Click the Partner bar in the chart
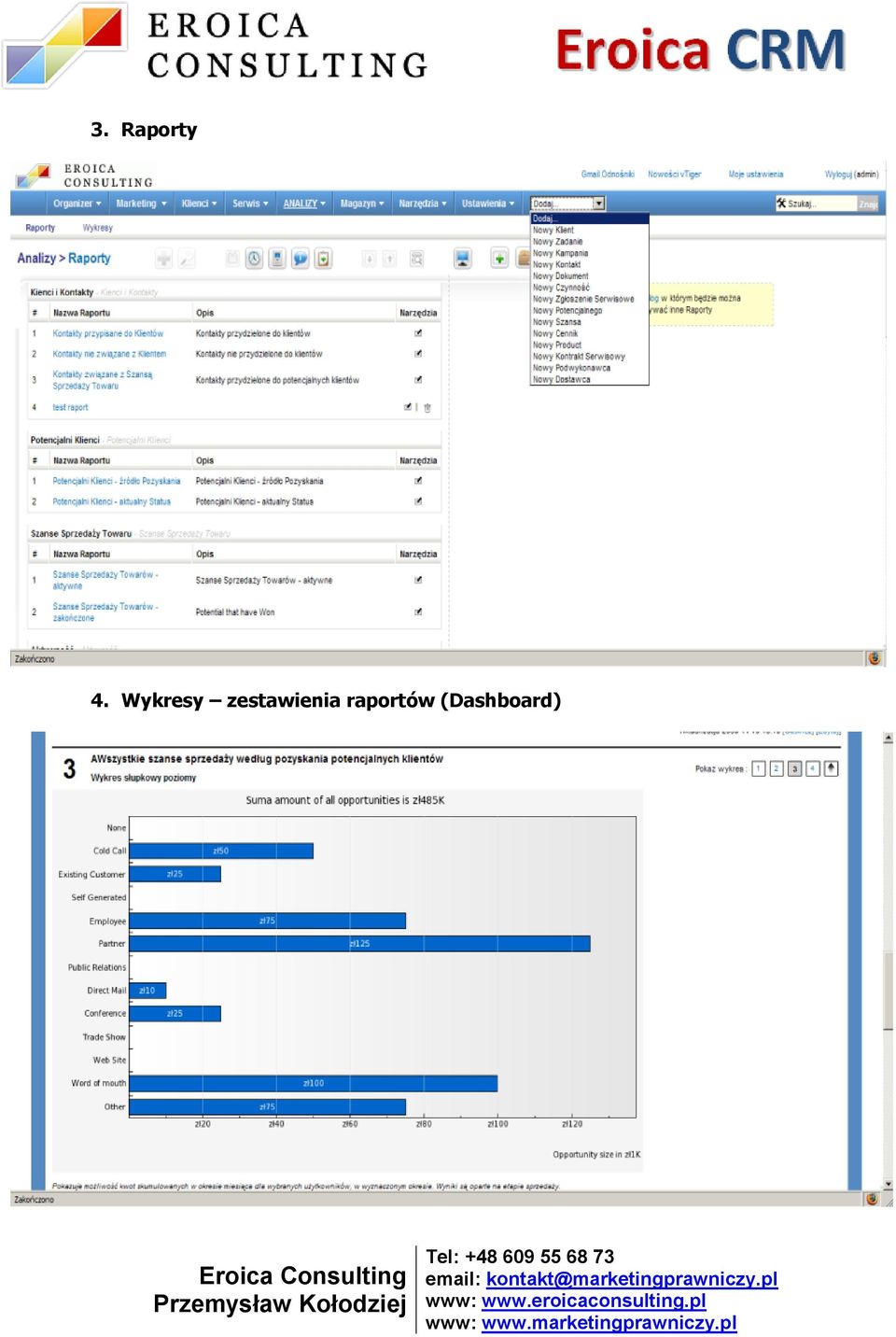This screenshot has width=896, height=1337. coord(359,944)
